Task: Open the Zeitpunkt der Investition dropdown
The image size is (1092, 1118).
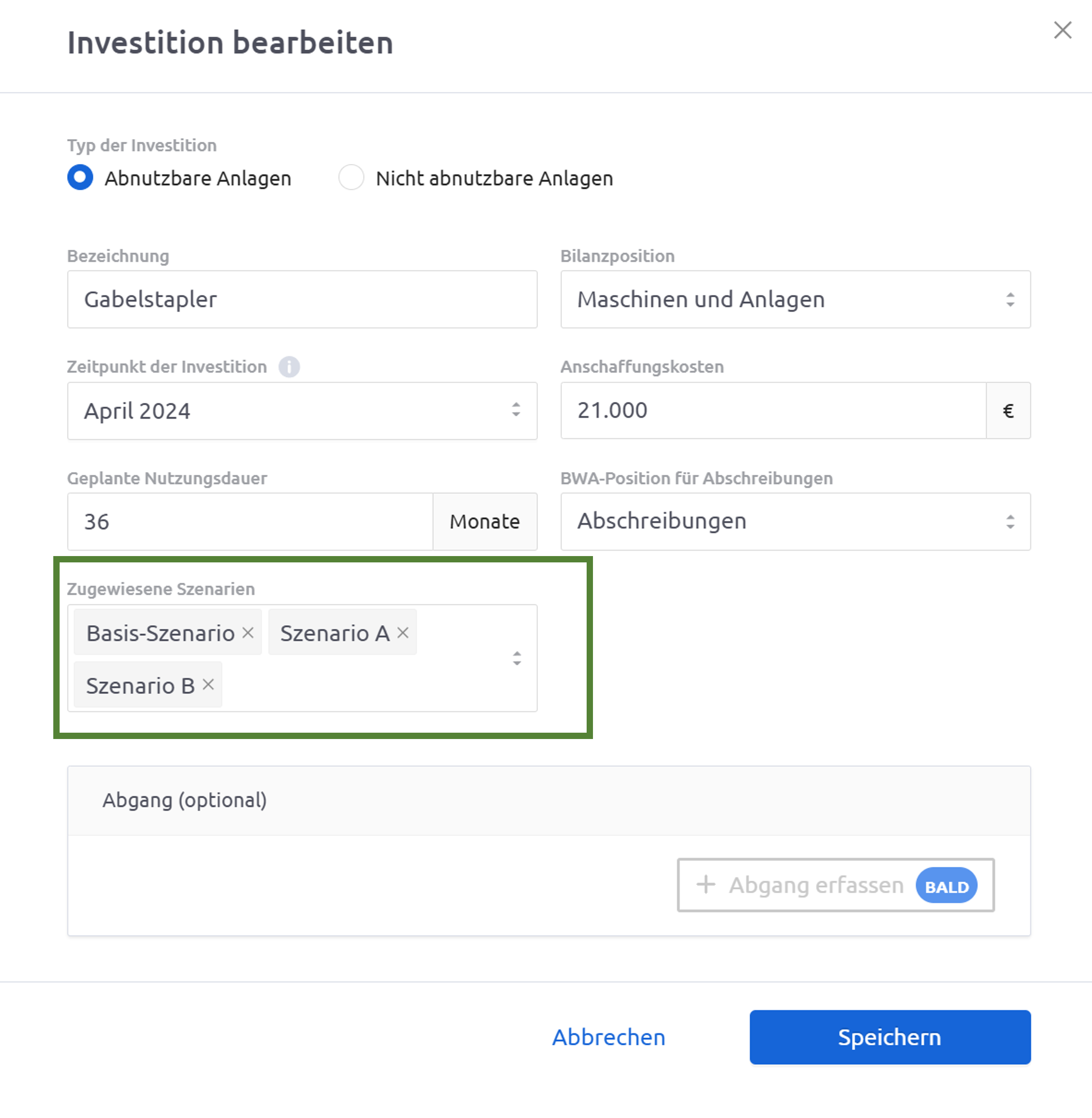Action: click(302, 411)
